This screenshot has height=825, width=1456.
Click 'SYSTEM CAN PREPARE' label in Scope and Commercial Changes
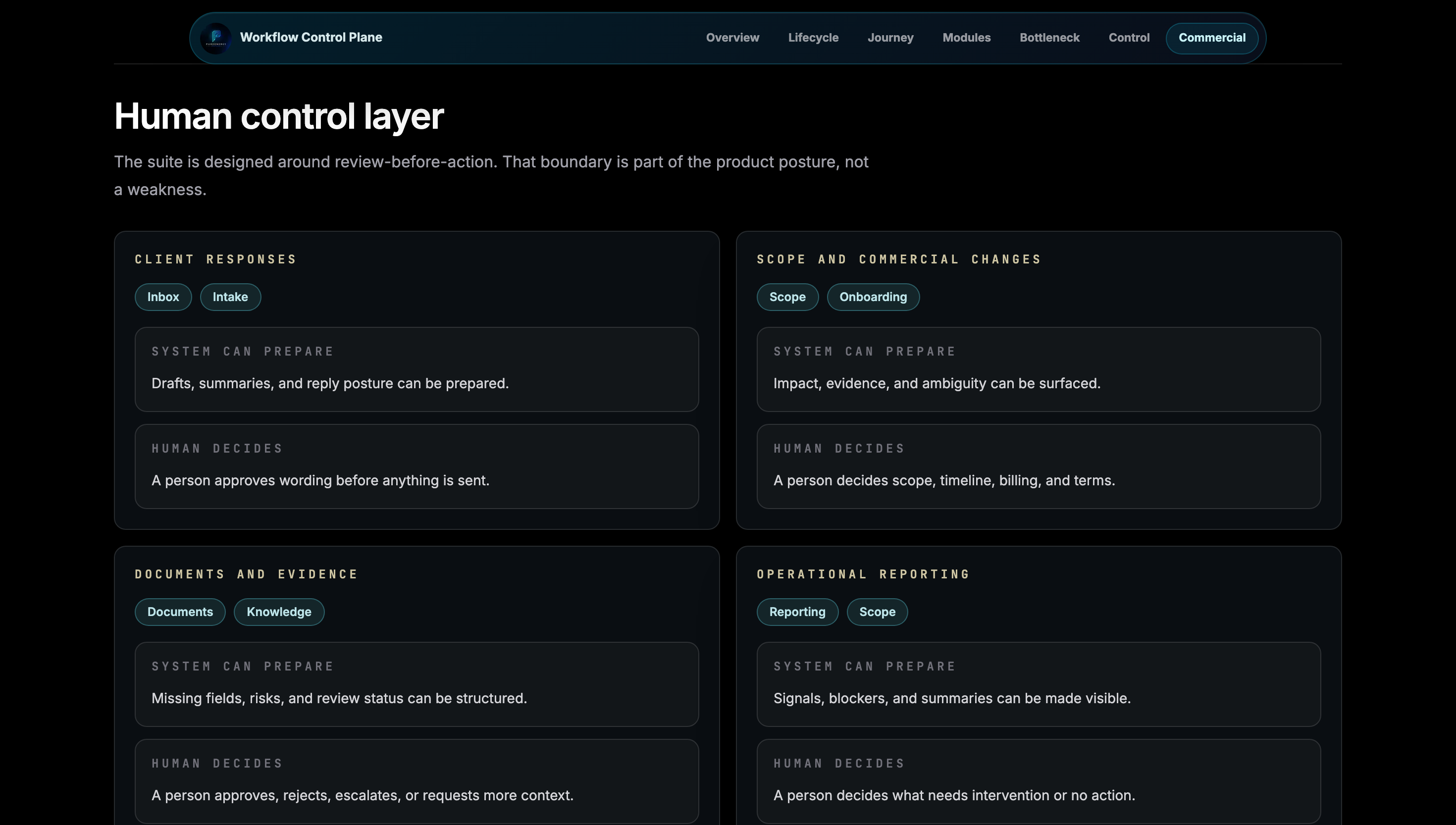click(865, 352)
